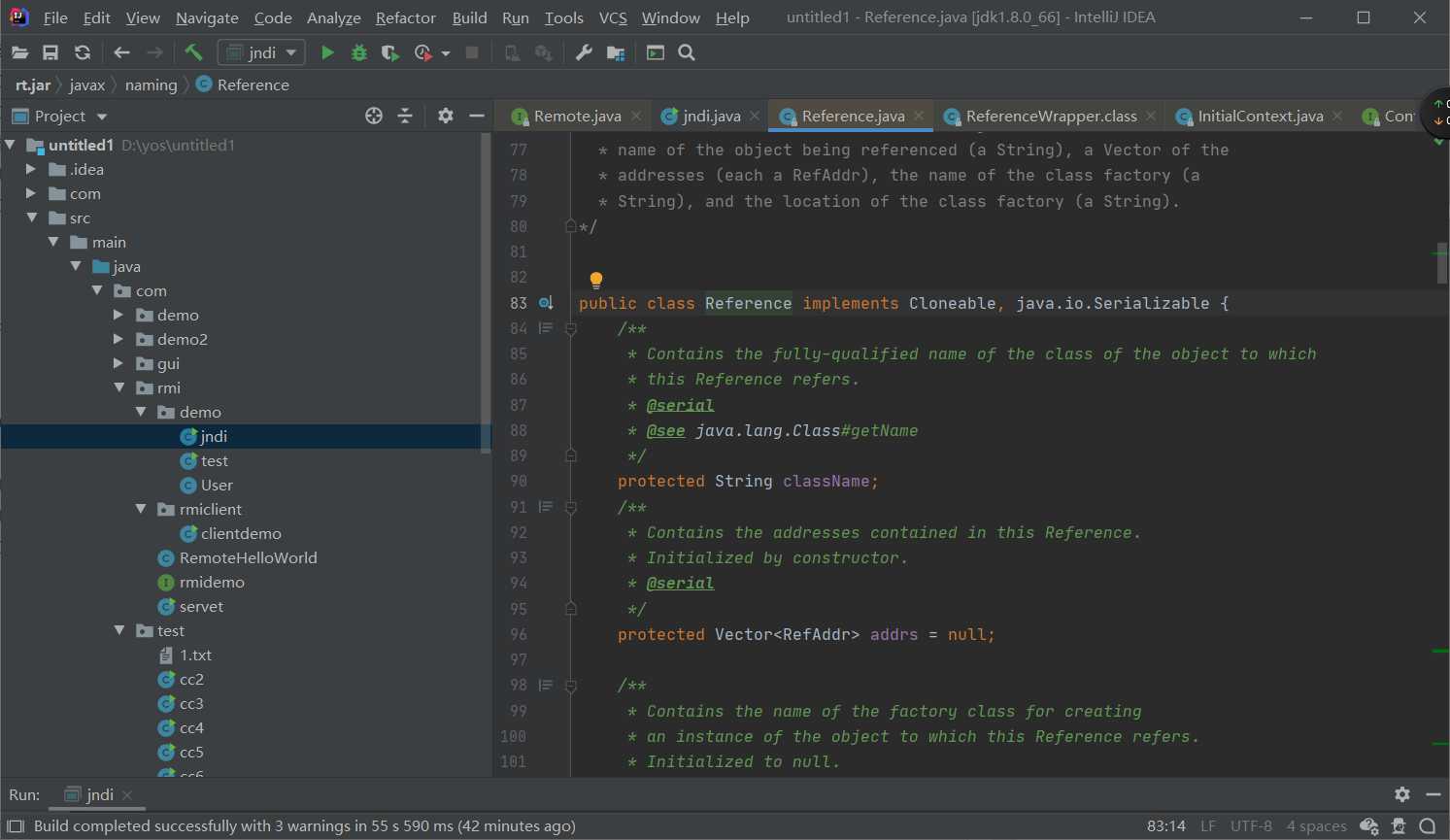Open Project panel gear options
The image size is (1450, 840).
point(446,116)
